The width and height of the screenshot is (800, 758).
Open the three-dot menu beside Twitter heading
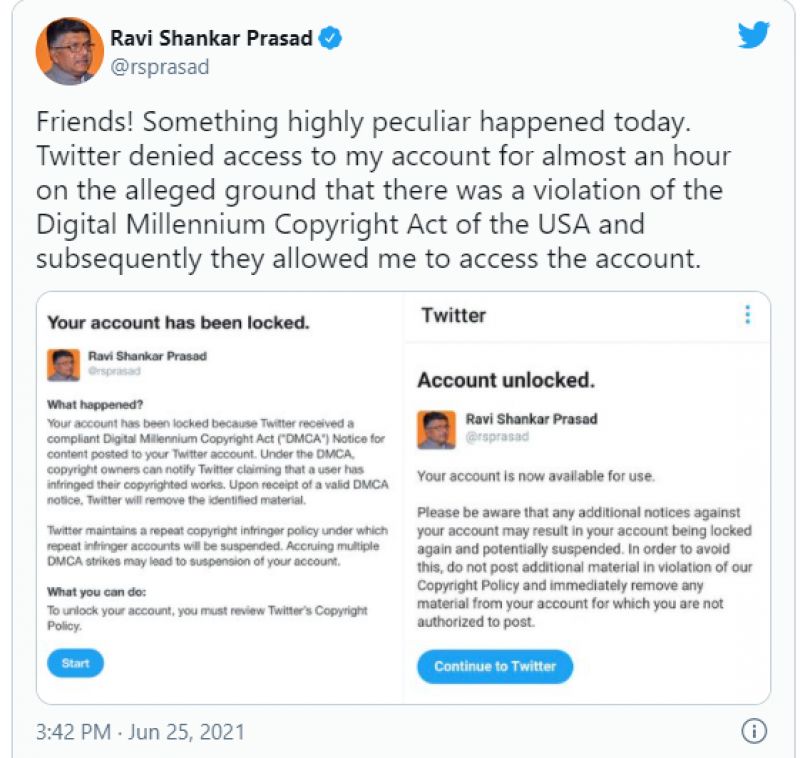point(747,315)
